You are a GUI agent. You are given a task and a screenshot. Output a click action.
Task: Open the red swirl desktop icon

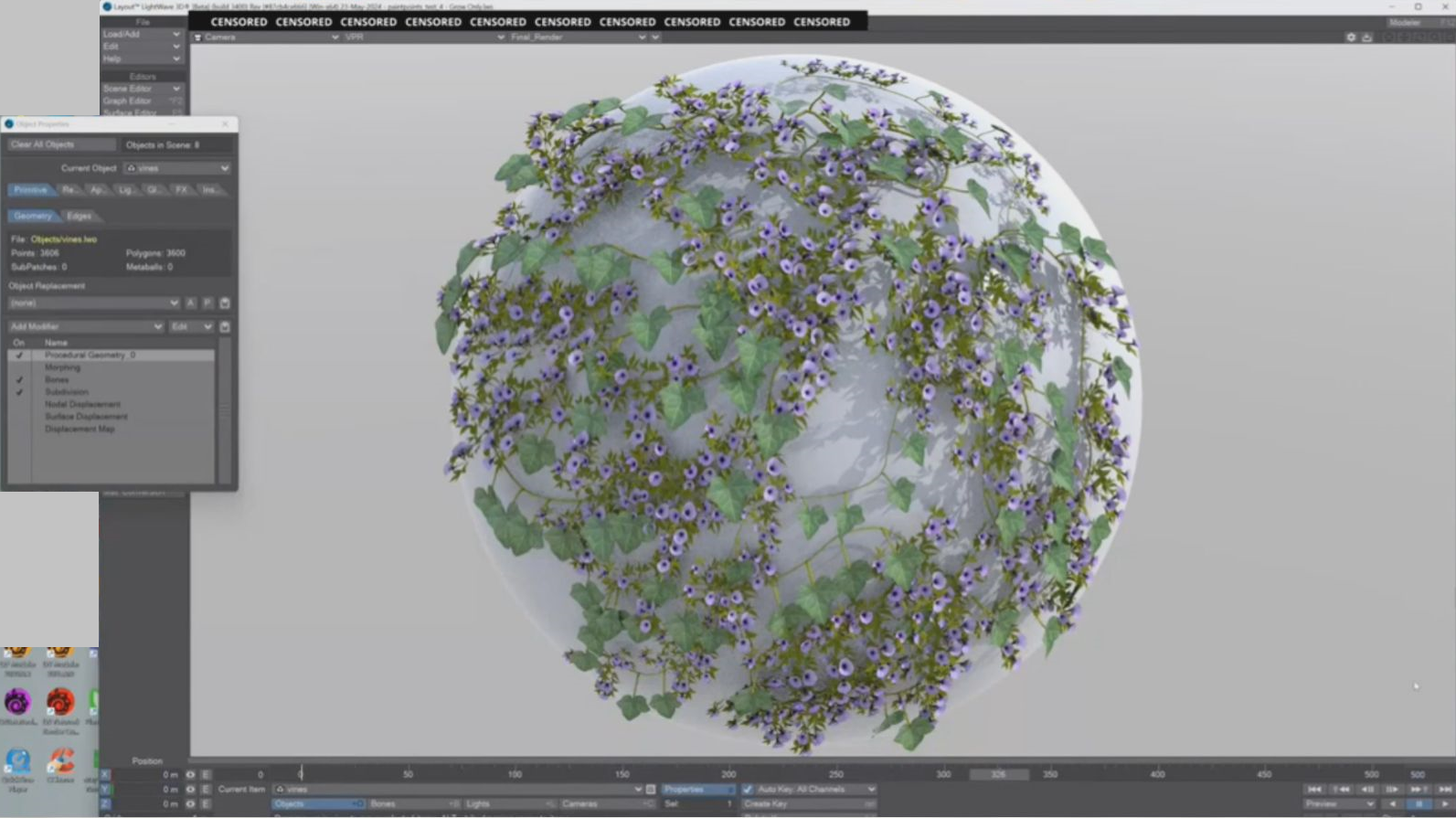tap(60, 702)
